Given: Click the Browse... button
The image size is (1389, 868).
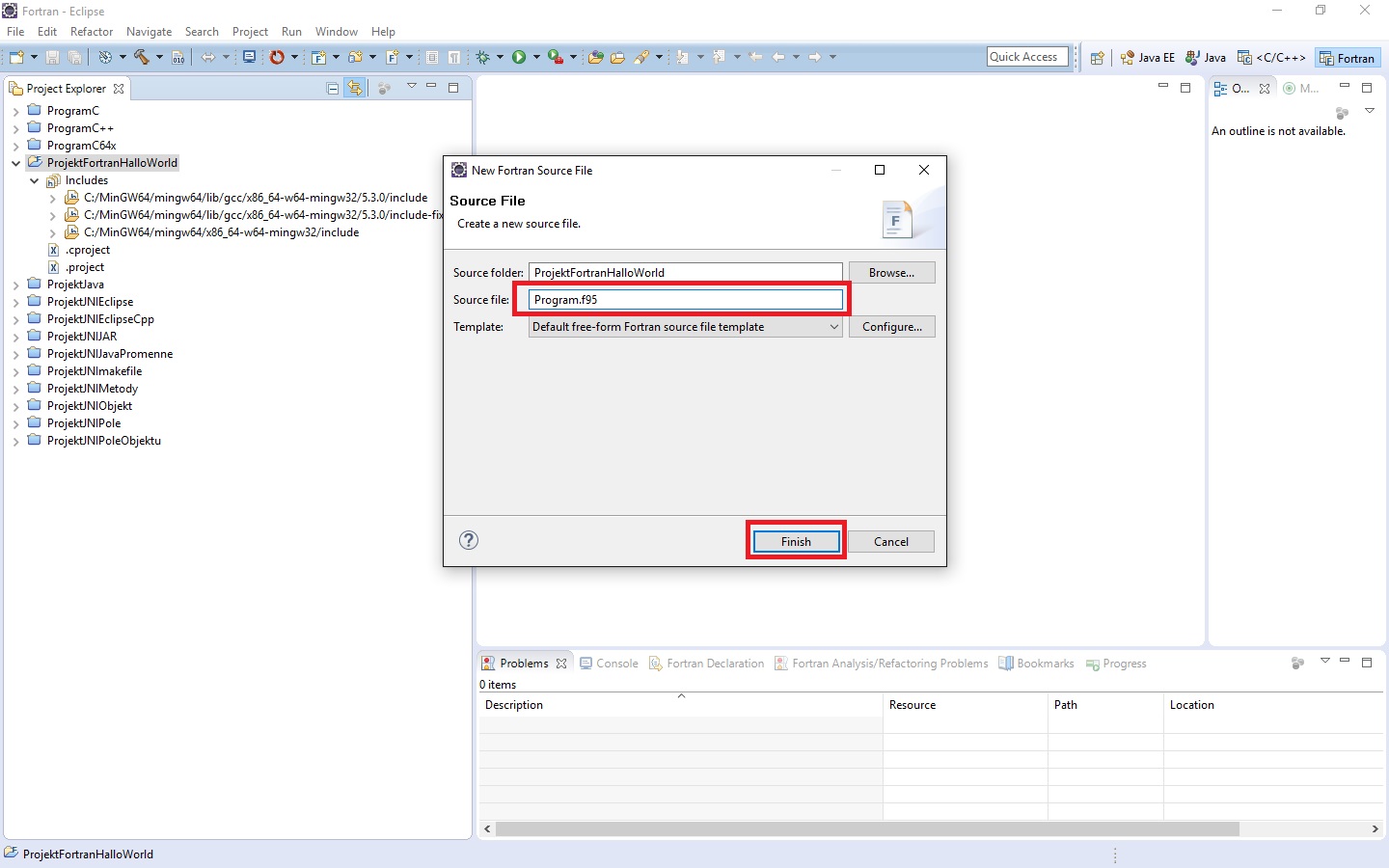Looking at the screenshot, I should point(891,273).
